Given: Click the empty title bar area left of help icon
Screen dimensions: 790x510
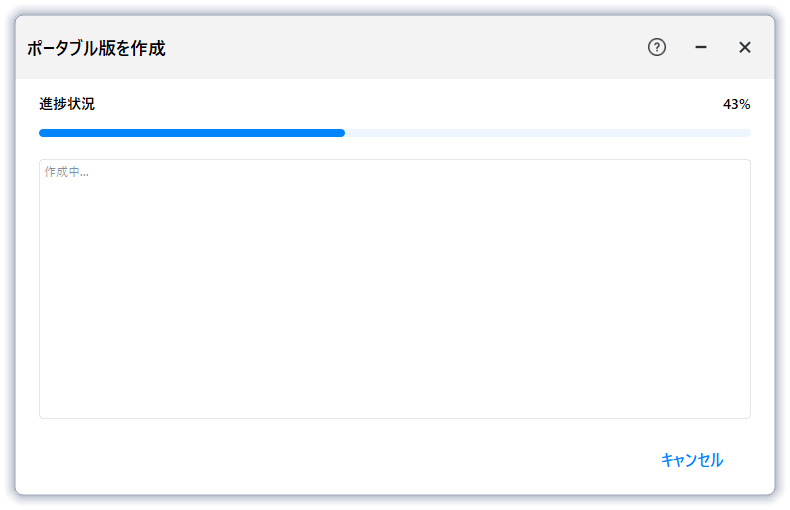Looking at the screenshot, I should click(400, 47).
